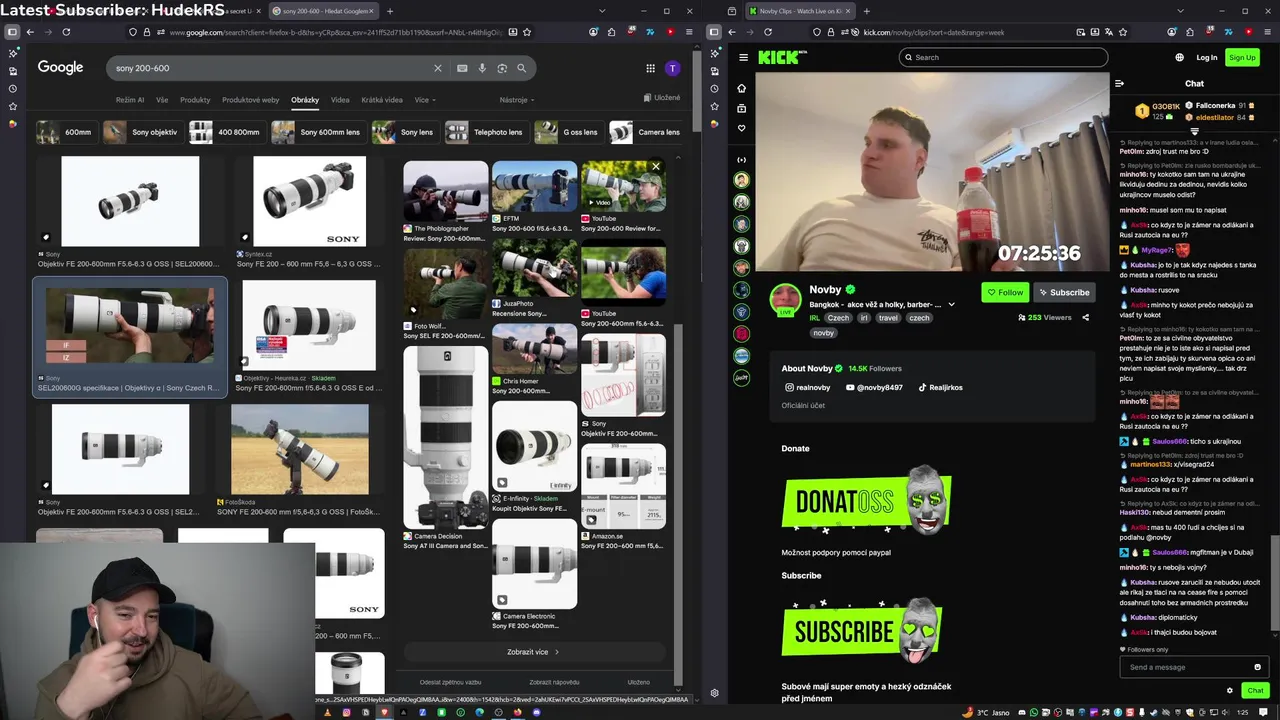Open Kick Browse icon in sidebar
The height and width of the screenshot is (720, 1280).
point(741,108)
